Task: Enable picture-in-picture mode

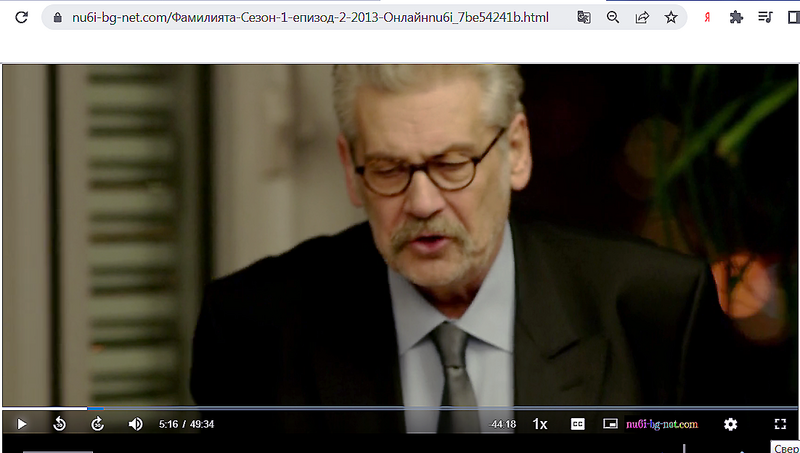Action: [x=610, y=423]
